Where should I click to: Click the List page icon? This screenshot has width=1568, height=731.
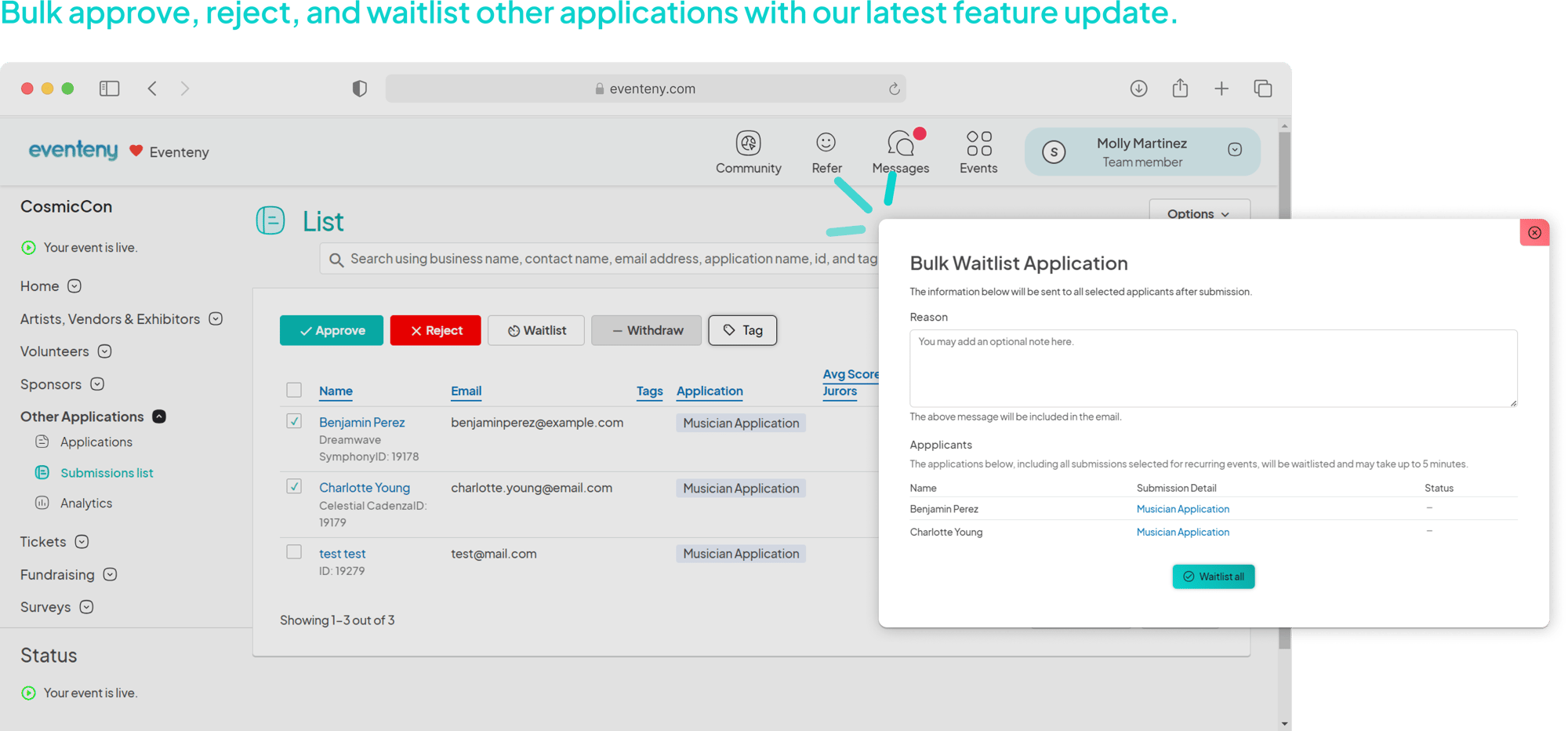[x=270, y=220]
